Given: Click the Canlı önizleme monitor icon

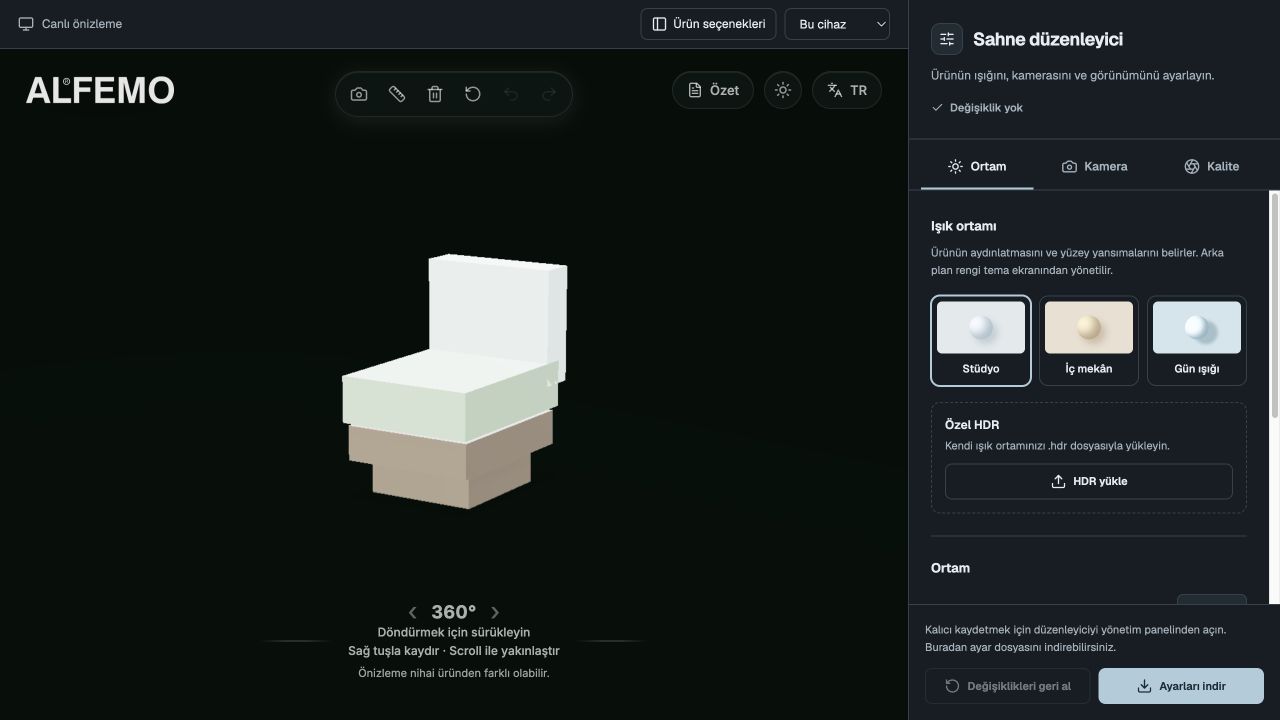Looking at the screenshot, I should tap(26, 24).
